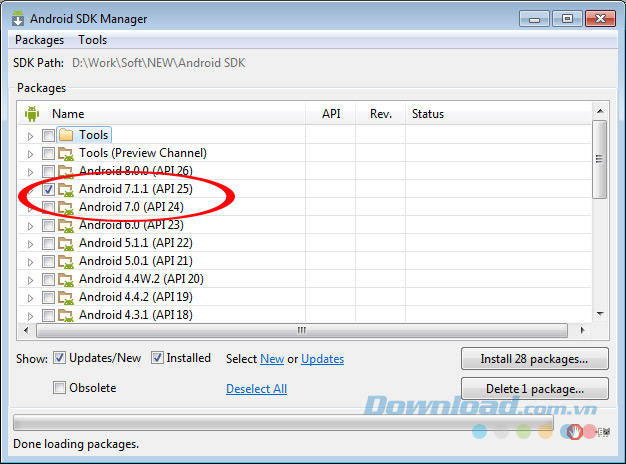Image resolution: width=626 pixels, height=464 pixels.
Task: Check the Tools folder checkbox
Action: (x=48, y=135)
